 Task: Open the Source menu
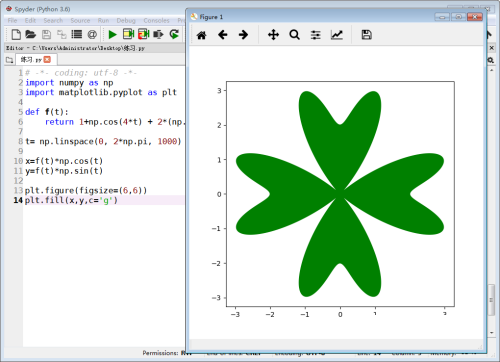point(80,21)
